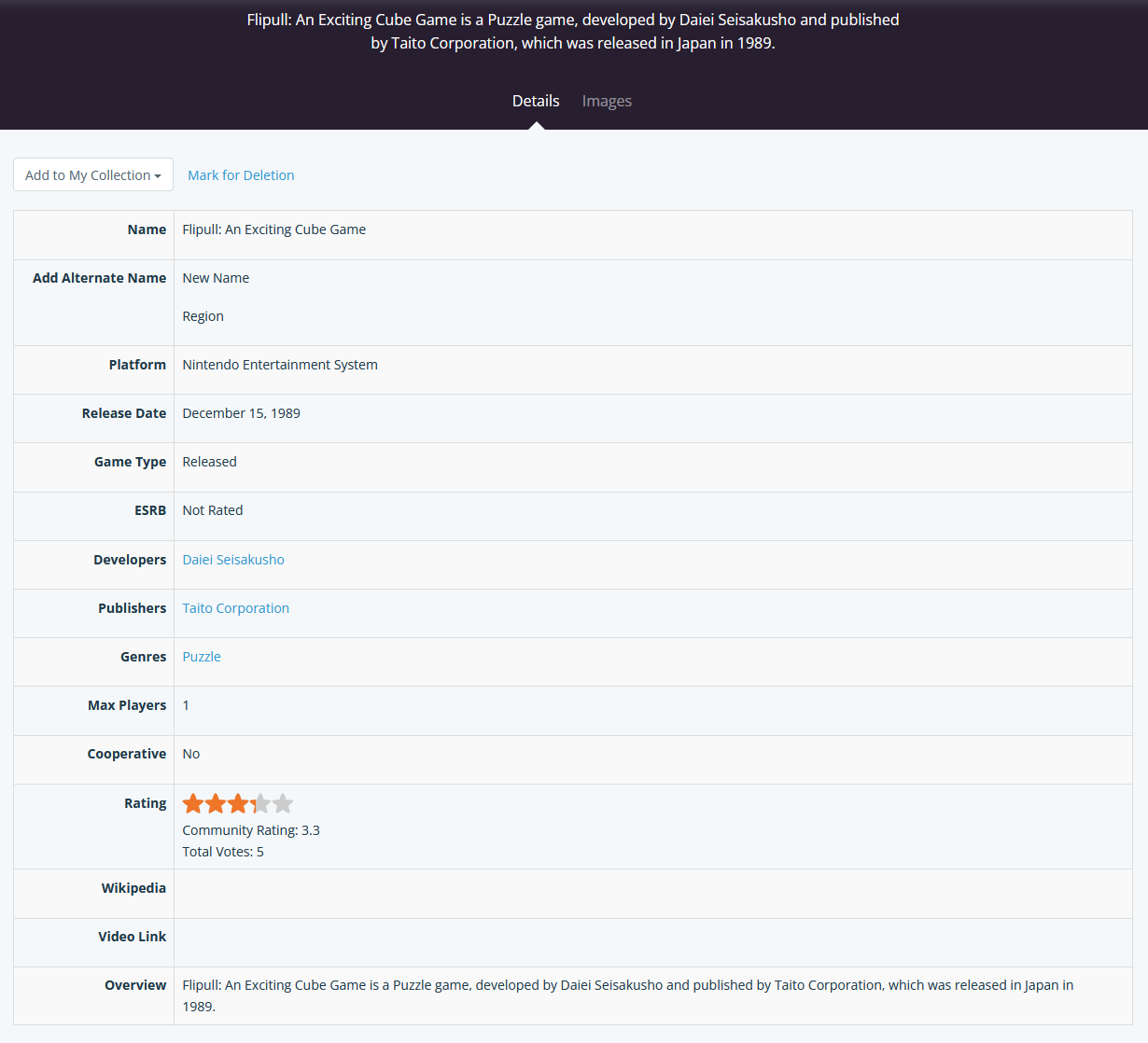The width and height of the screenshot is (1148, 1043).
Task: Select the name value Flipull: An Exciting Cube Game
Action: pos(274,229)
